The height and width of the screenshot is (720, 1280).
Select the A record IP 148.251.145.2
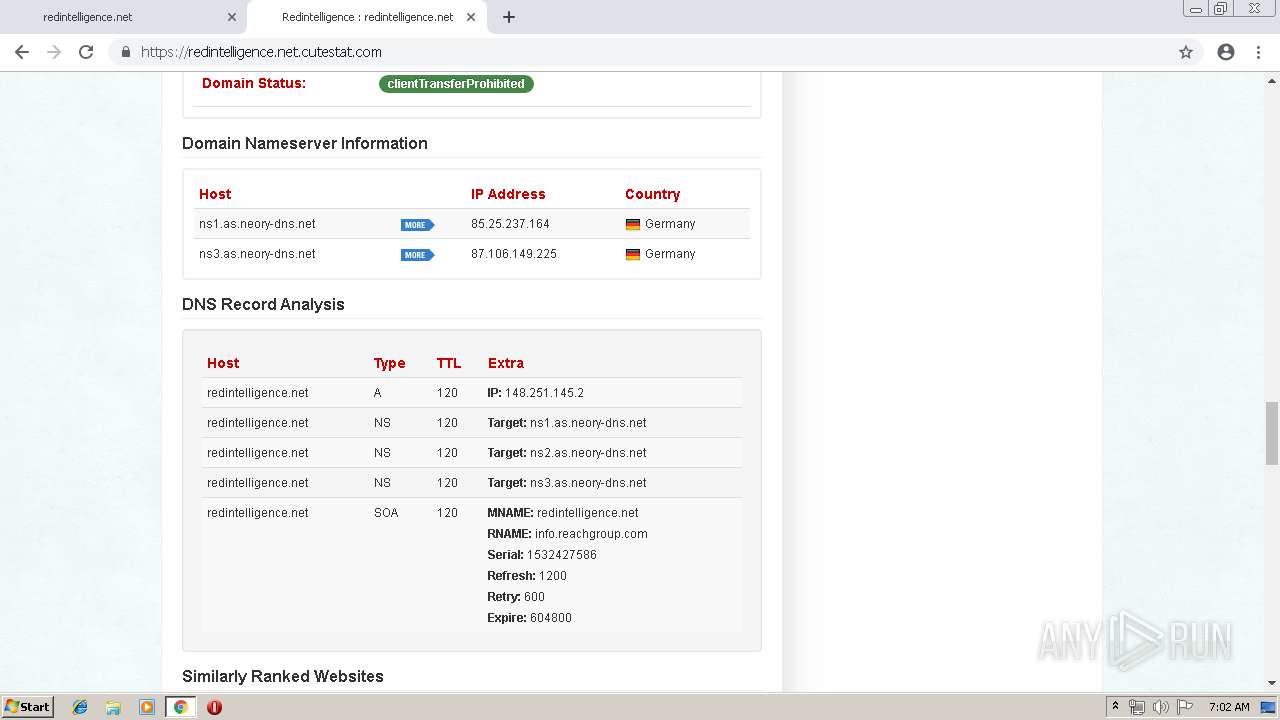click(x=544, y=393)
